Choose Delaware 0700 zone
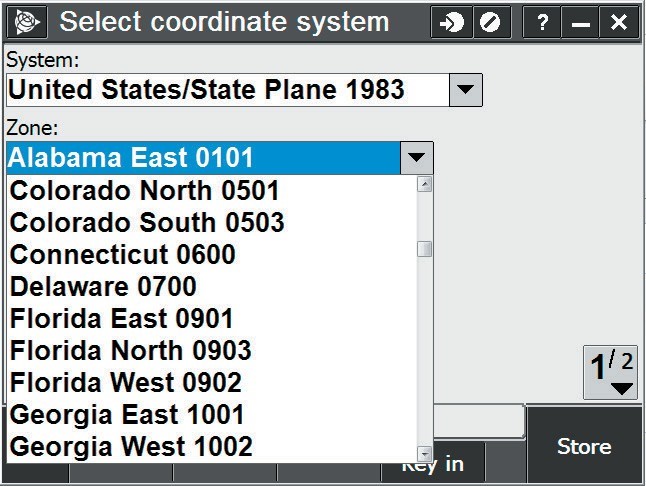646x486 pixels. (104, 287)
